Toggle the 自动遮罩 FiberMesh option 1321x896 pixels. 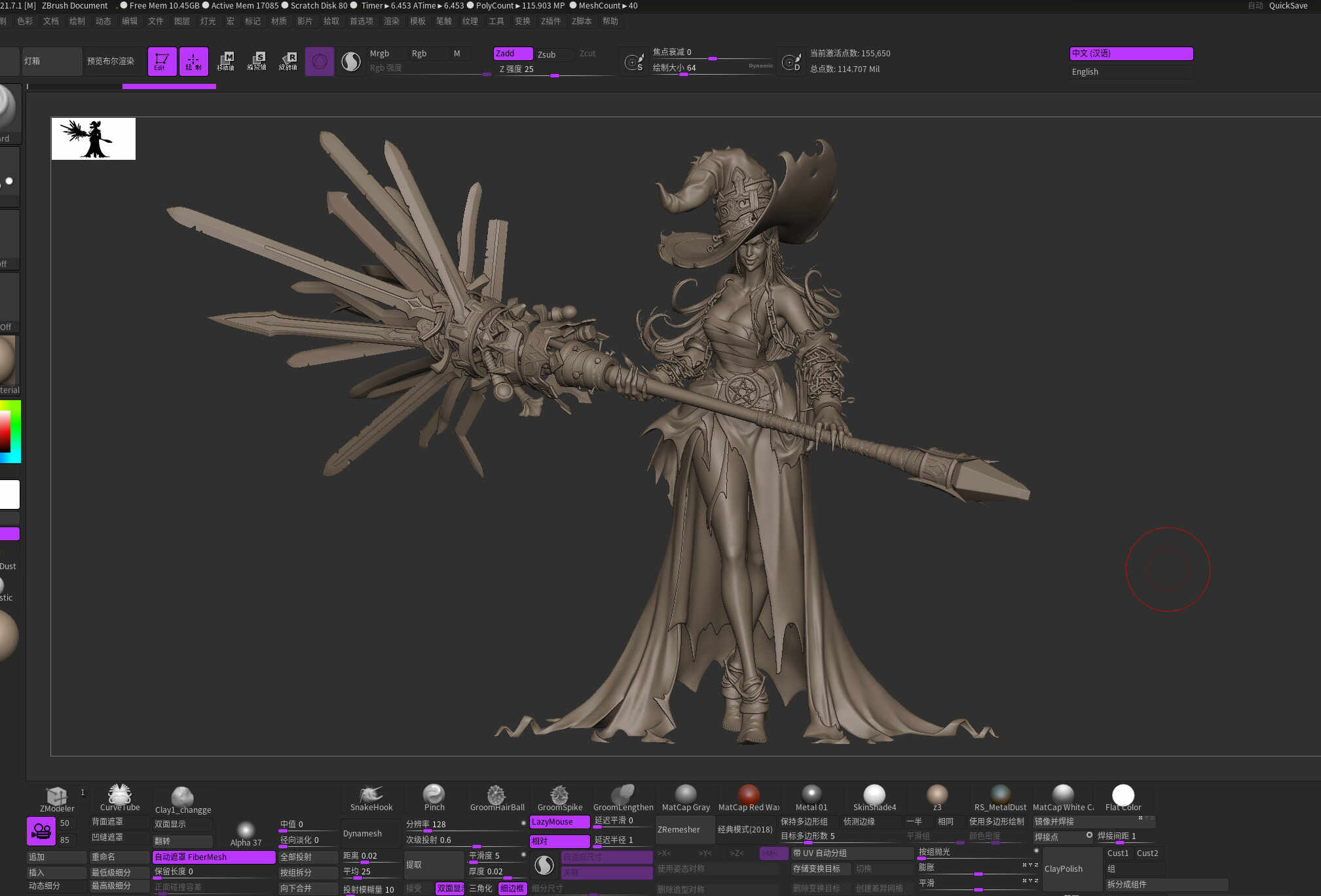click(214, 857)
